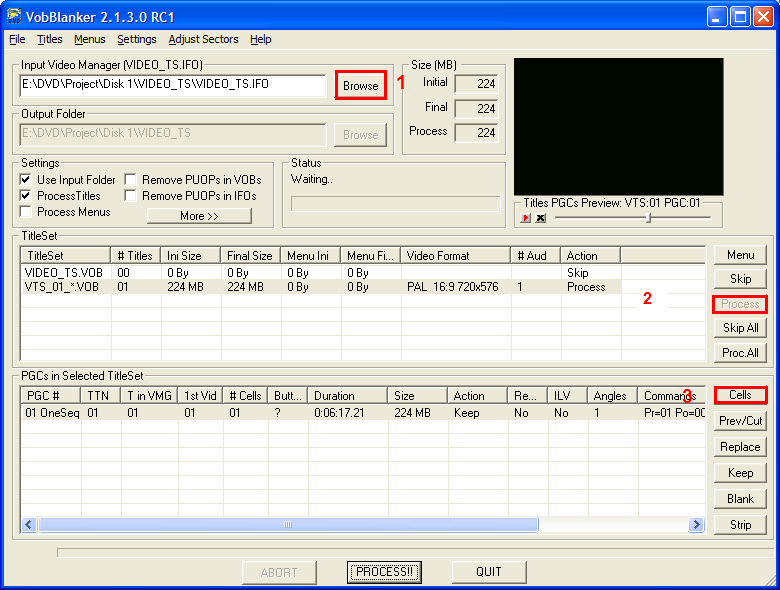
Task: Click the ILV column header
Action: click(568, 396)
